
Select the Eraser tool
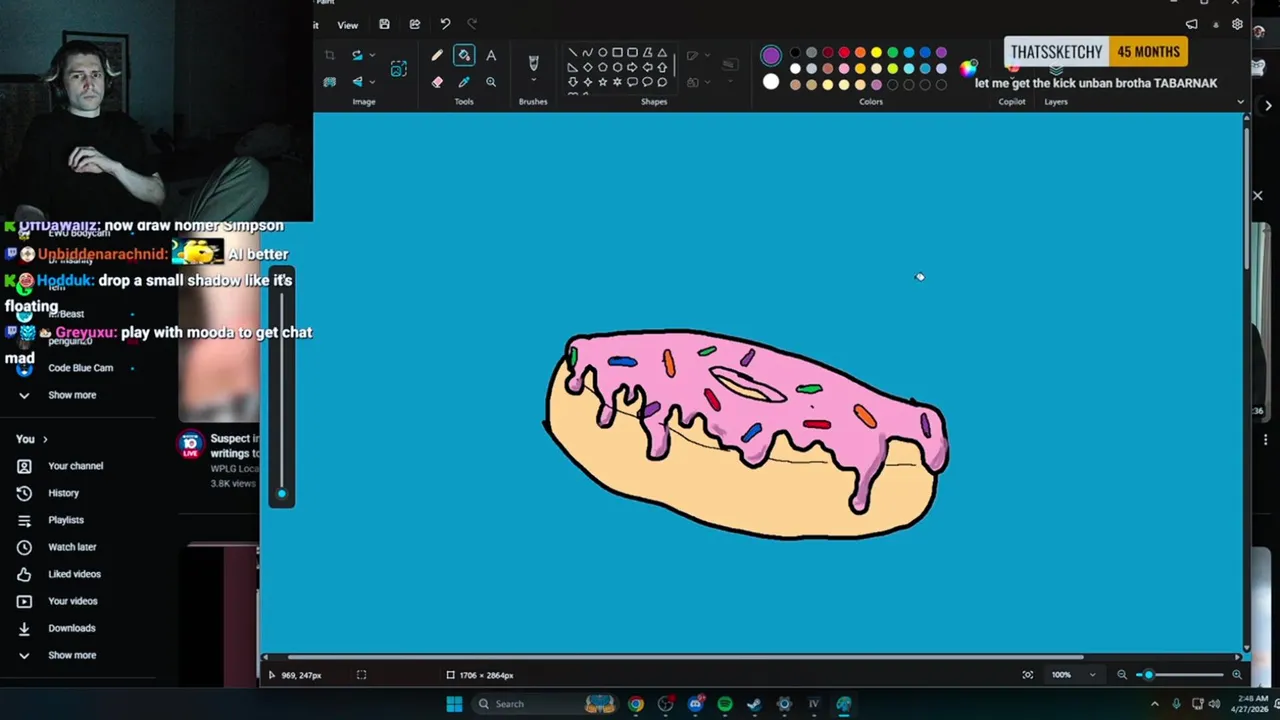tap(437, 82)
